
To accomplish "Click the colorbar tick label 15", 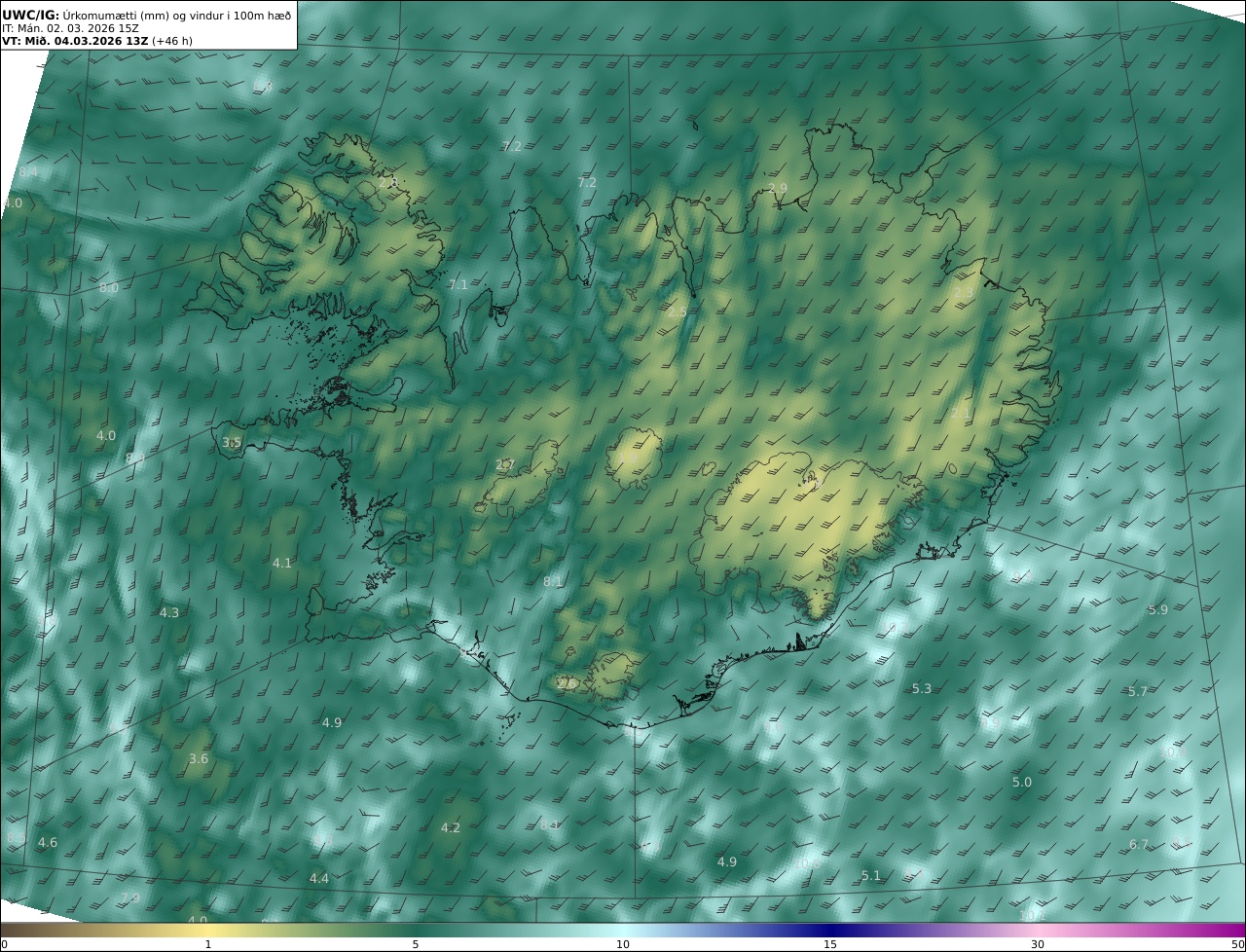I will pos(830,945).
